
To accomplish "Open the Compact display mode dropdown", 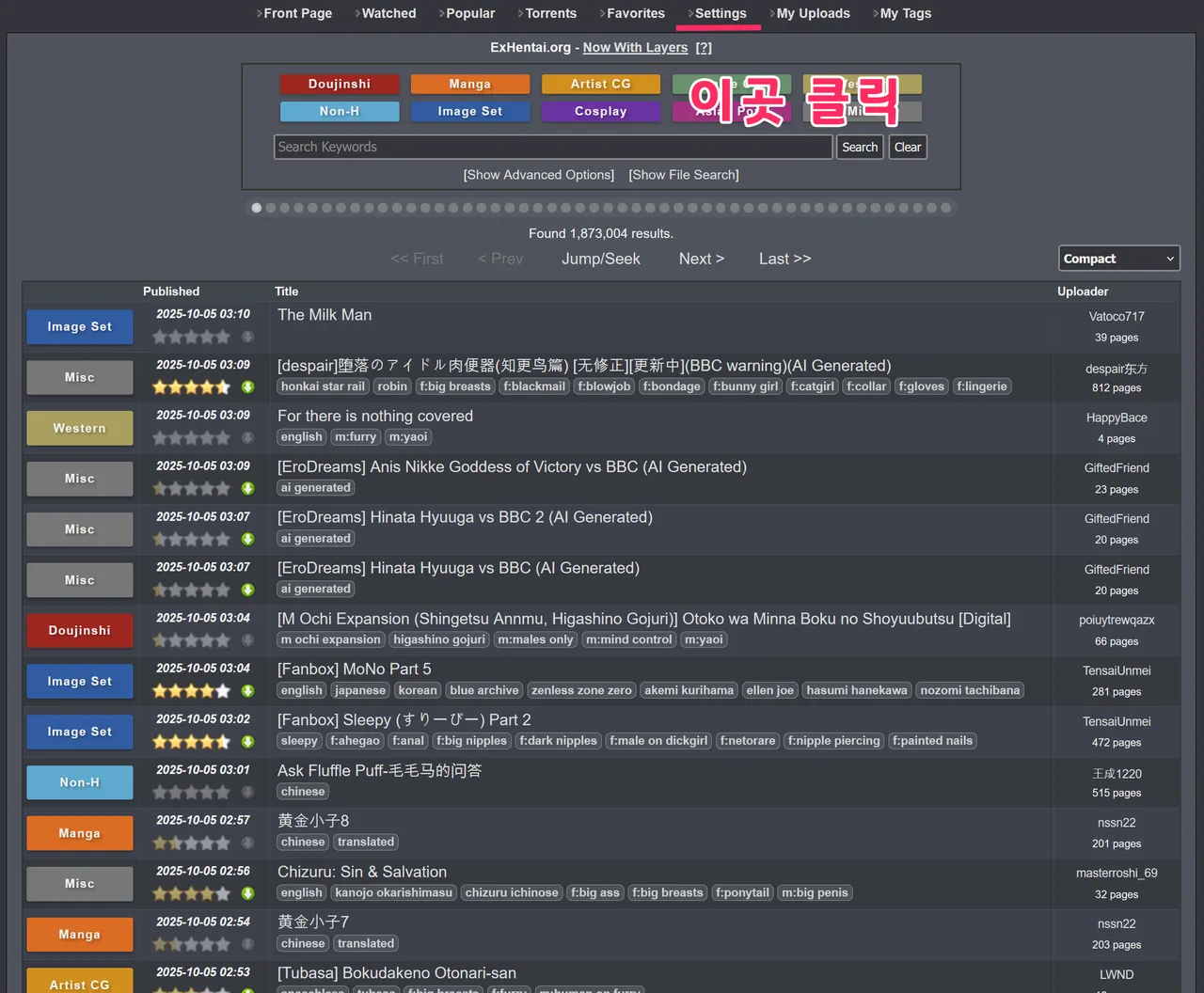I will point(1118,259).
